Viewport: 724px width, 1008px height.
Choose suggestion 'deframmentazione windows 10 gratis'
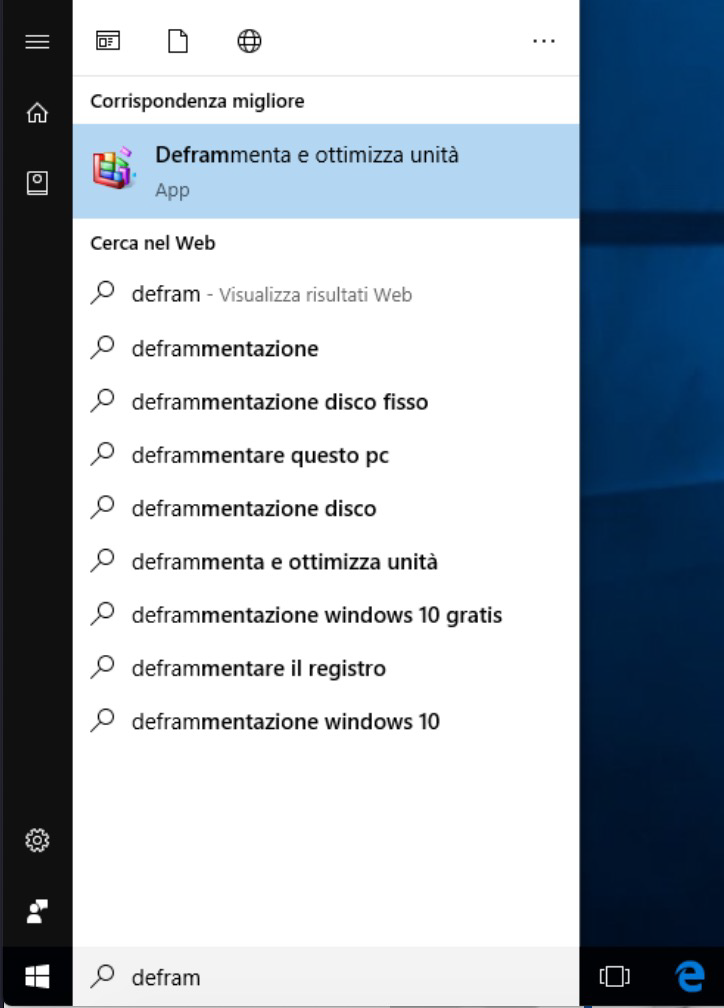click(x=326, y=615)
